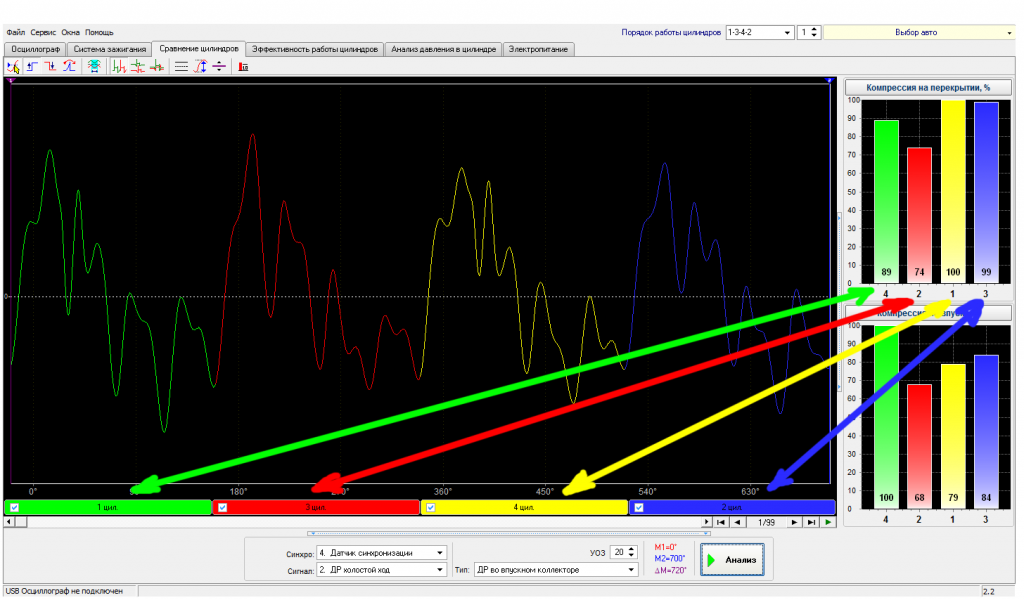1024x600 pixels.
Task: Open the Окна menu
Action: click(71, 33)
